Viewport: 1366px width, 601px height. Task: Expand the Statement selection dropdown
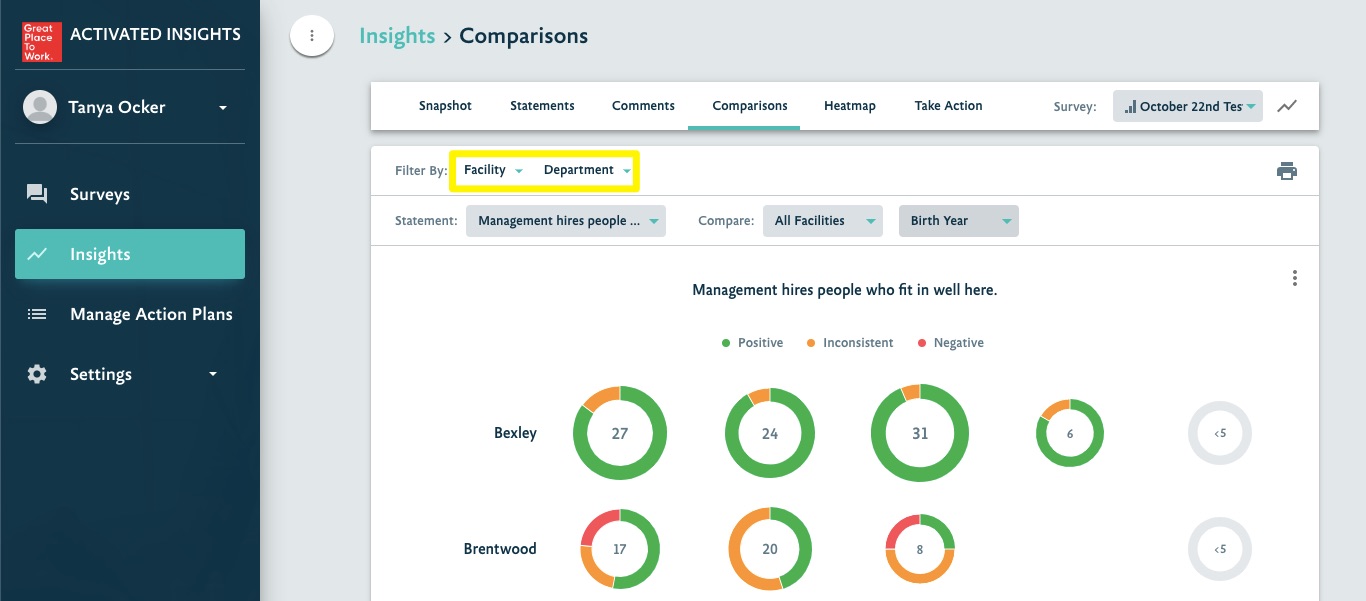(x=565, y=221)
